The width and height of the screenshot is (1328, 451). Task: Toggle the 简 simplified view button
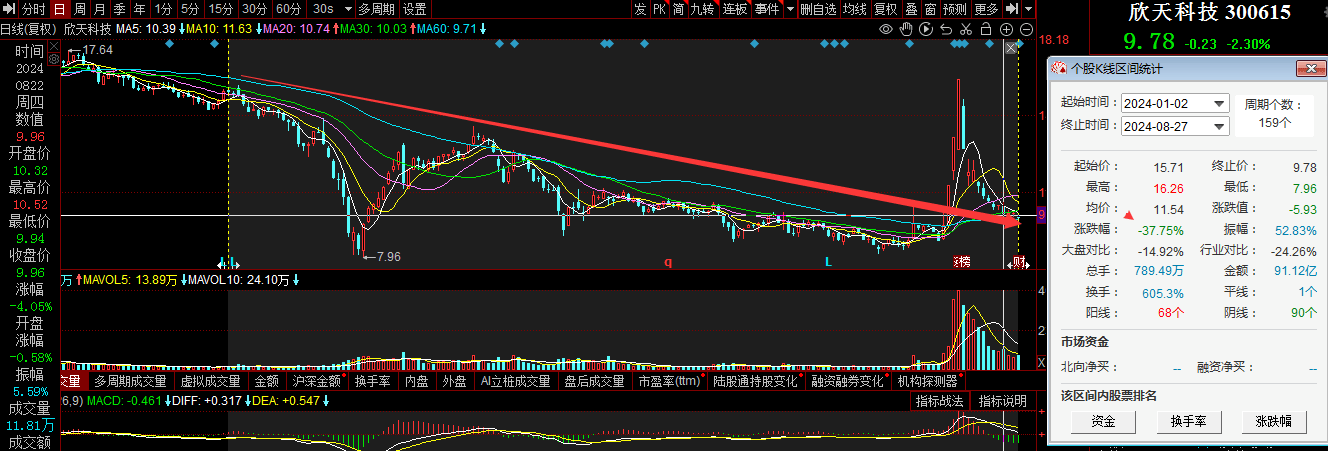pyautogui.click(x=678, y=9)
